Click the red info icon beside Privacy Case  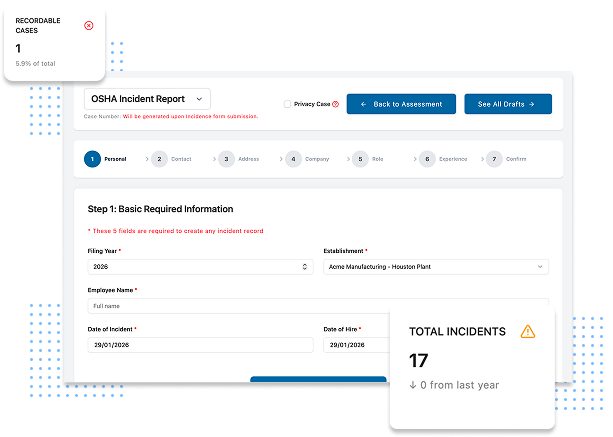(335, 104)
